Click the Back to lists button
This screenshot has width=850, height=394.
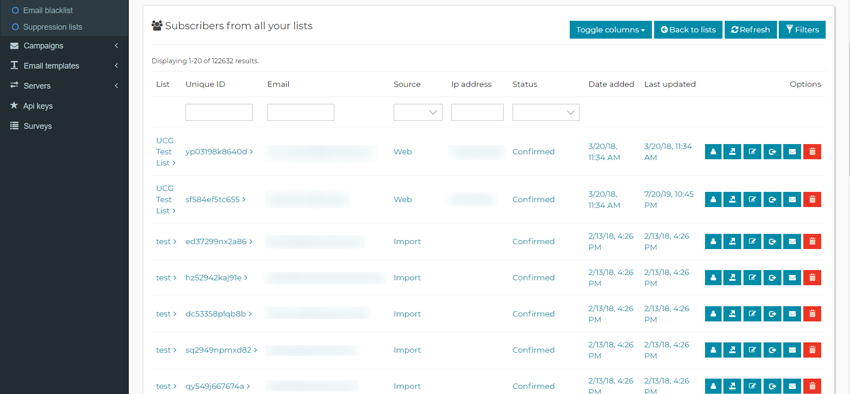point(688,30)
